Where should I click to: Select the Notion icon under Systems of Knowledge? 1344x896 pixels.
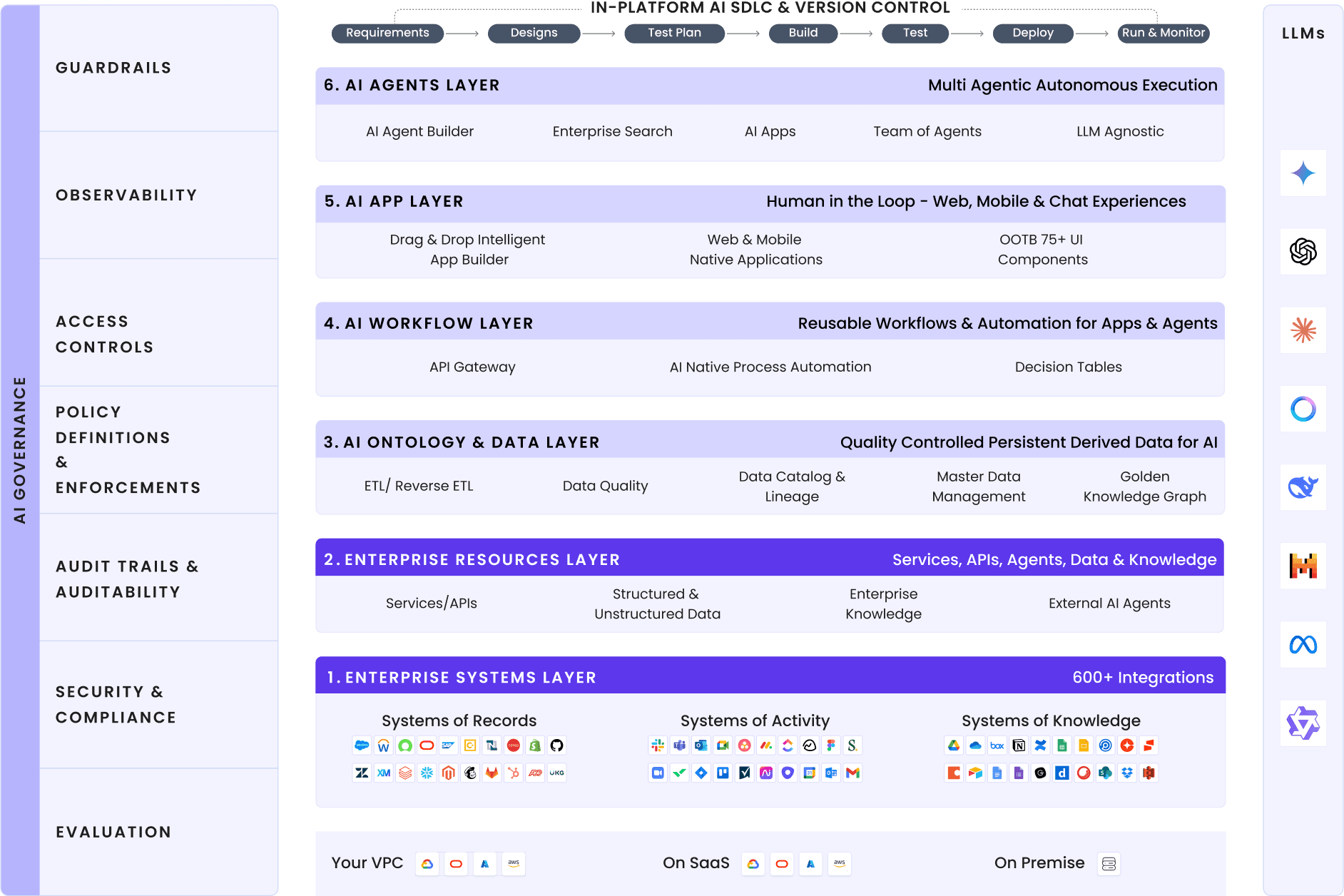1019,746
